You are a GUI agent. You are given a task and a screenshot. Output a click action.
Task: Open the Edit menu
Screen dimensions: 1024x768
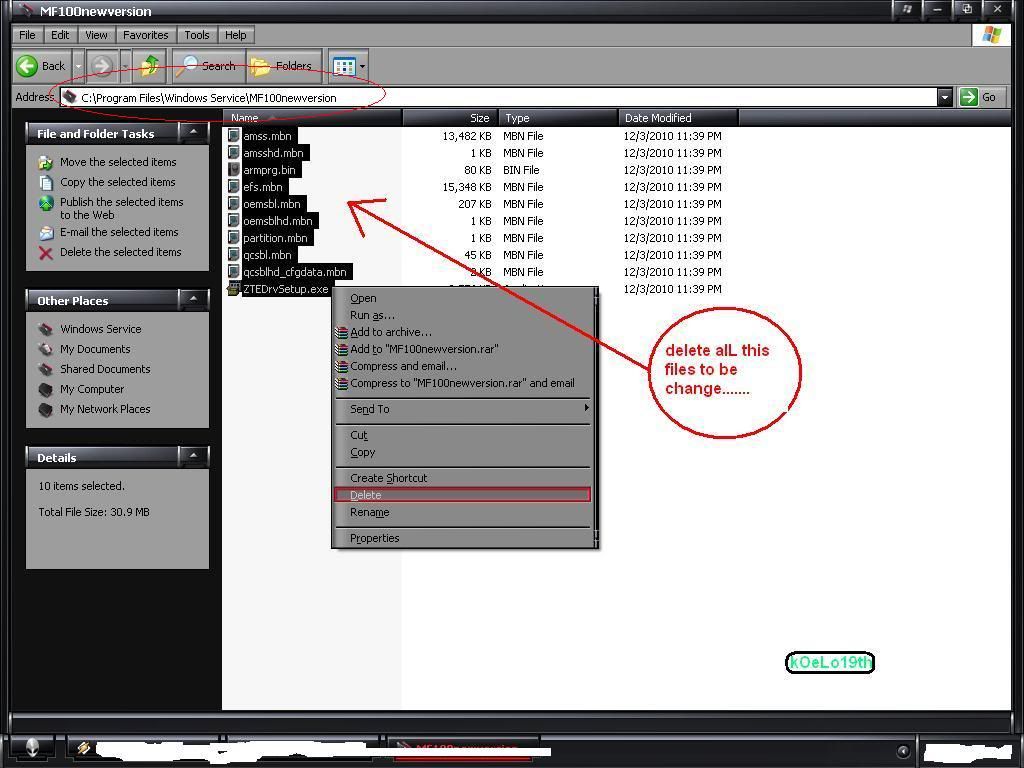(60, 35)
